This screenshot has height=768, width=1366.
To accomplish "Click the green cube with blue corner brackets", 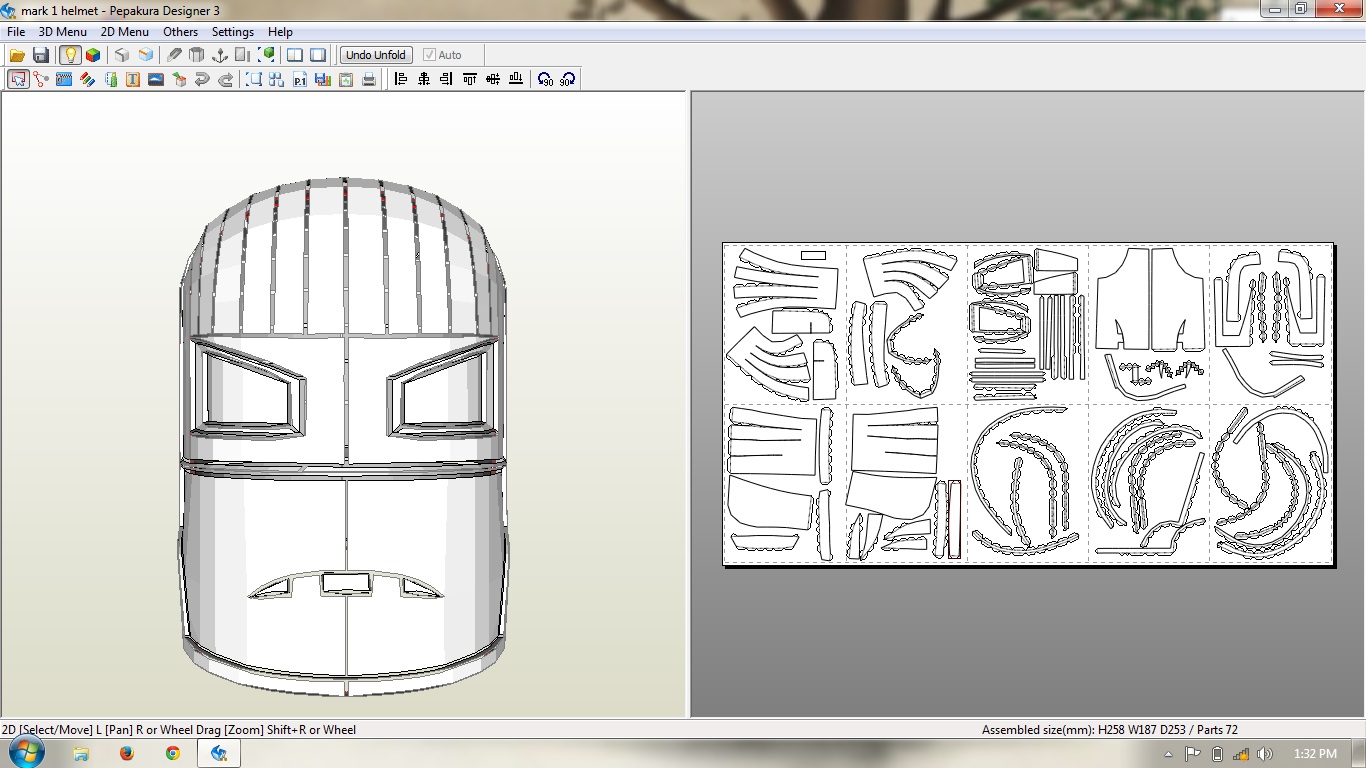I will point(267,55).
